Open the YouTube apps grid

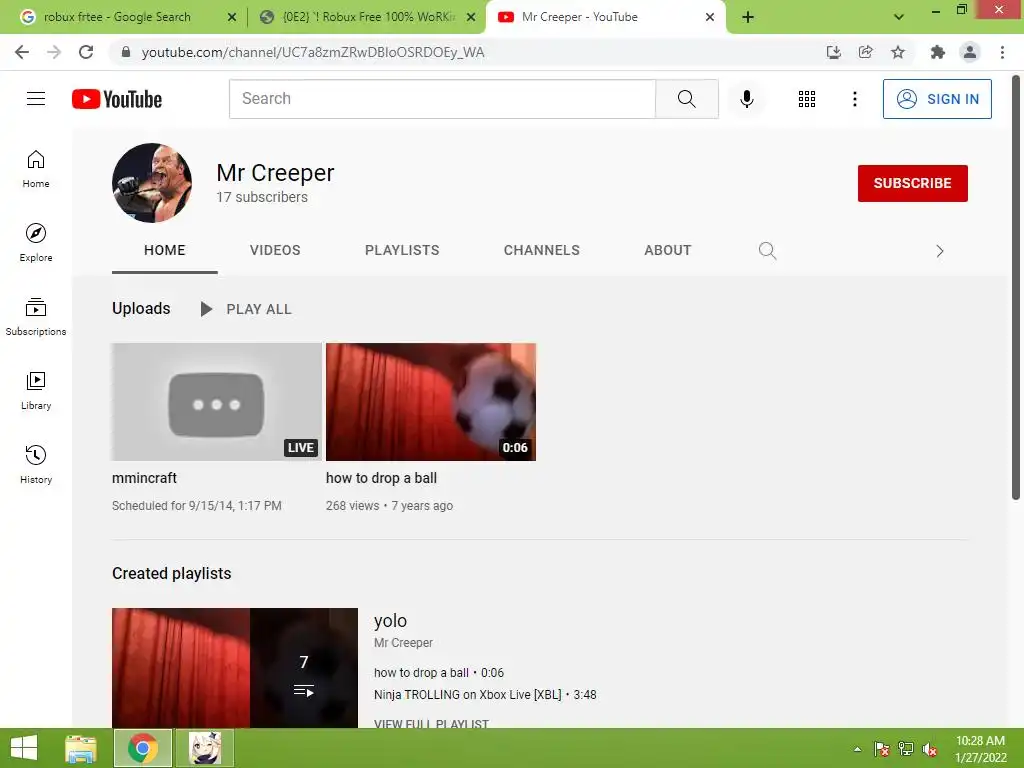807,99
